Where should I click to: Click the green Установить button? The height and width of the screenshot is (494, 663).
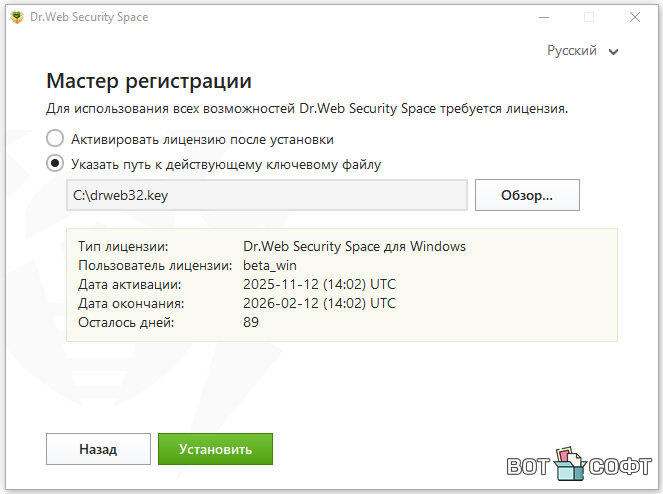click(x=215, y=449)
